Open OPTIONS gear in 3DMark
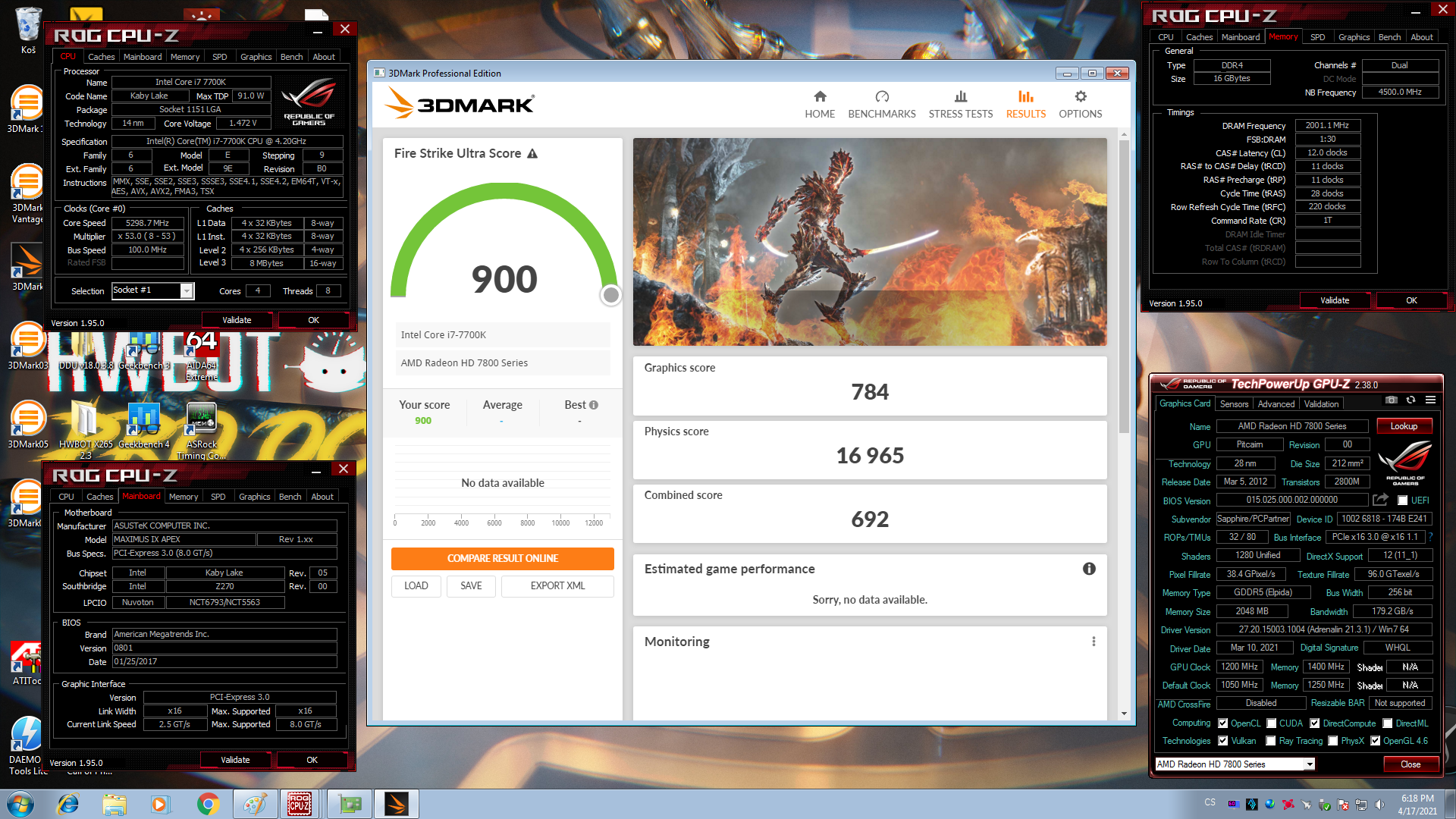The width and height of the screenshot is (1456, 819). point(1081,105)
